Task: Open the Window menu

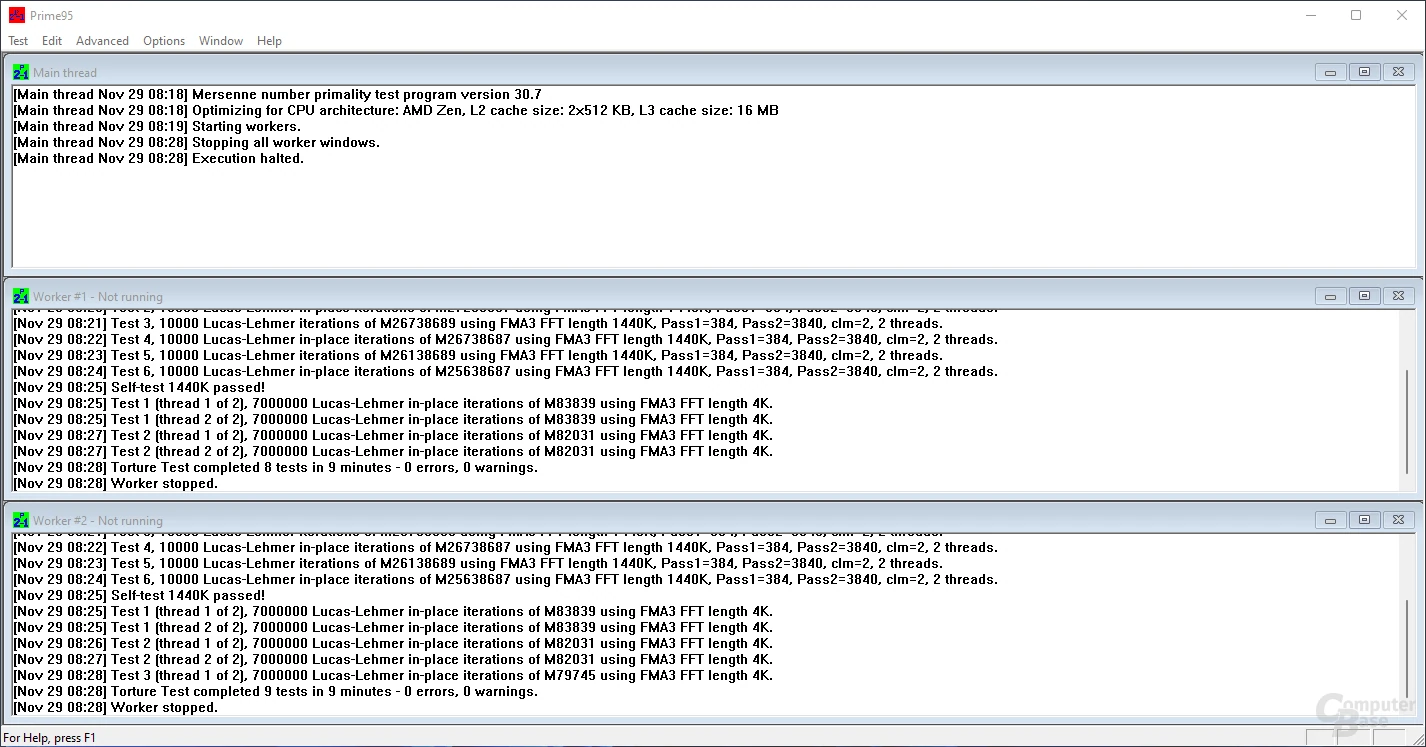Action: pos(221,41)
